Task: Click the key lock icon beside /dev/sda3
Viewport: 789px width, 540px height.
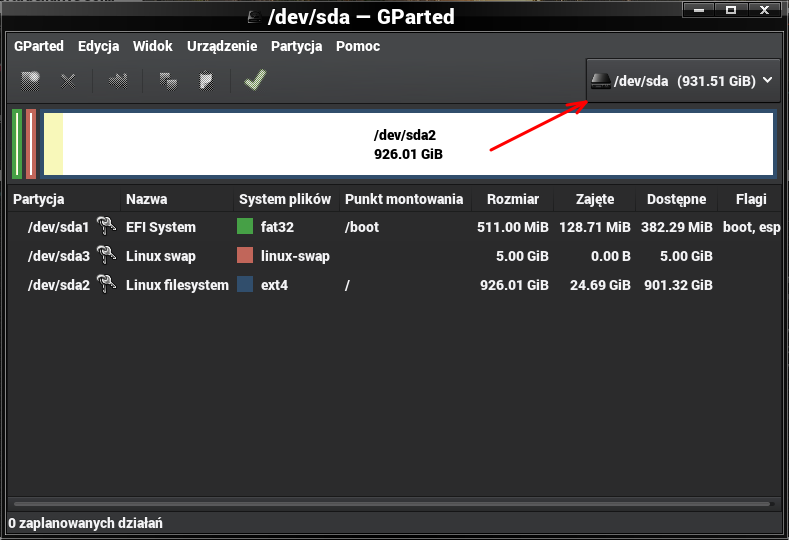Action: point(106,255)
